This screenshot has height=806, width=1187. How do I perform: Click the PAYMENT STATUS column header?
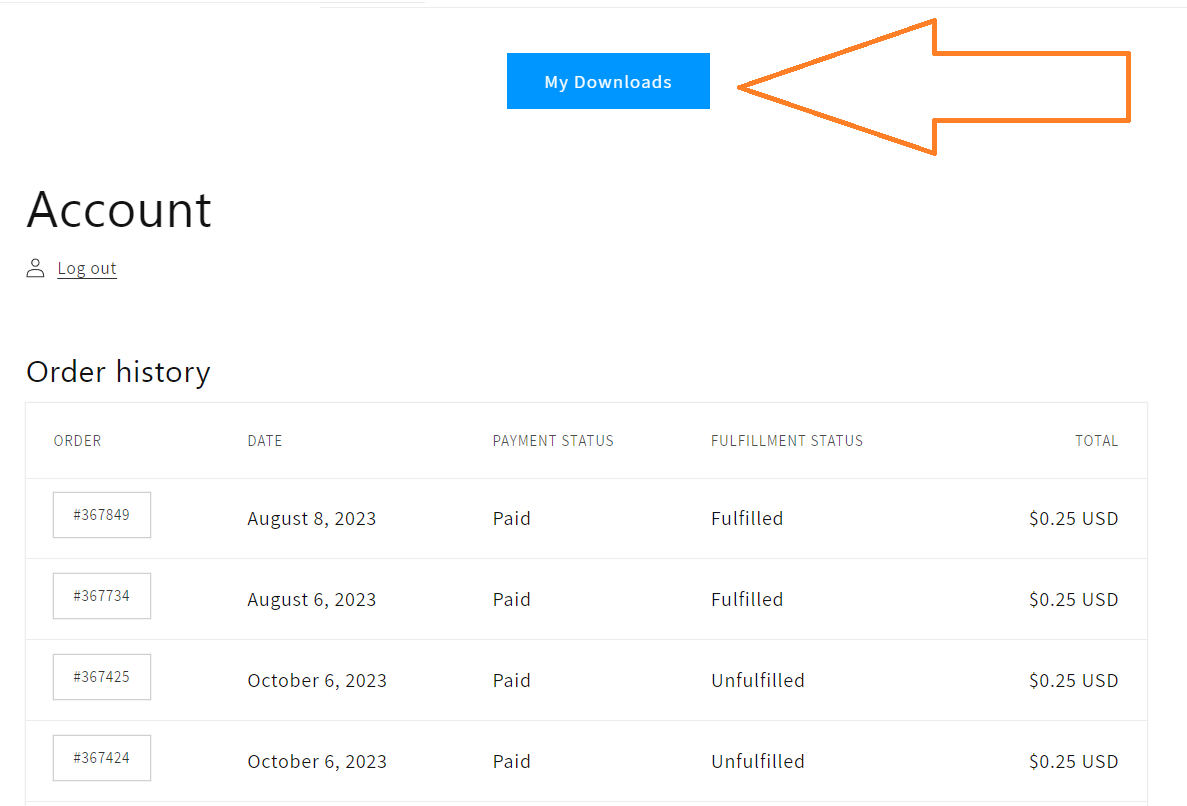pos(553,441)
